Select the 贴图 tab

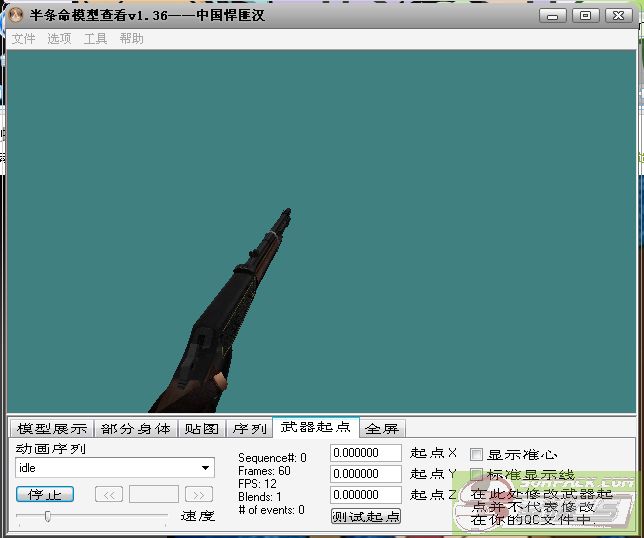click(201, 428)
